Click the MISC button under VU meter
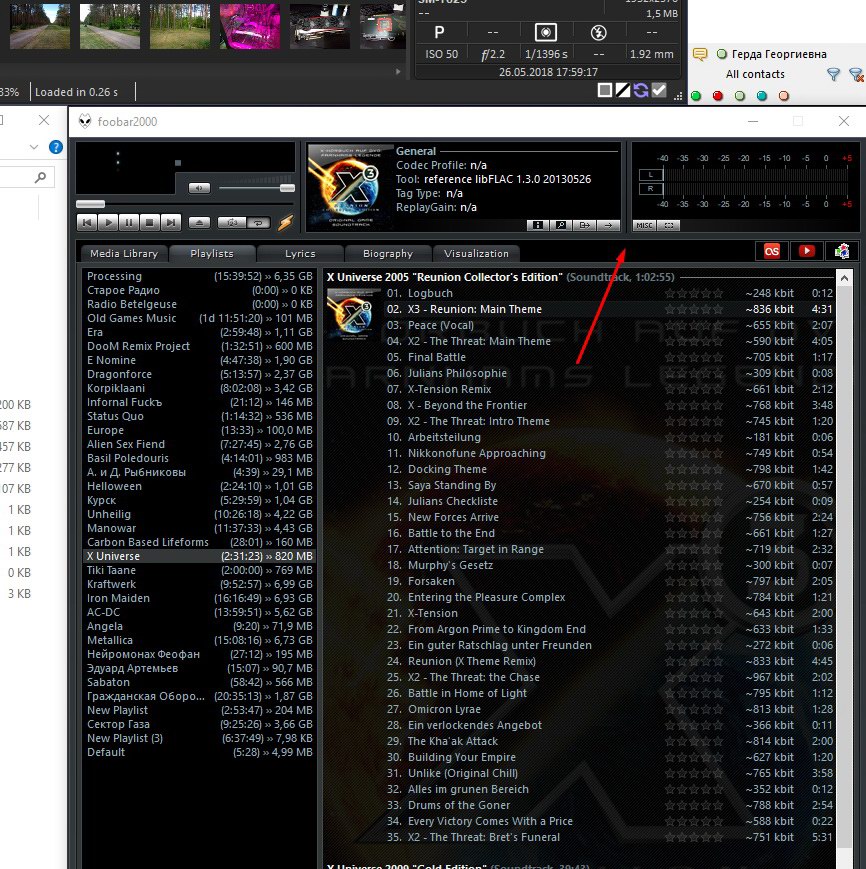The height and width of the screenshot is (869, 866). click(x=644, y=225)
